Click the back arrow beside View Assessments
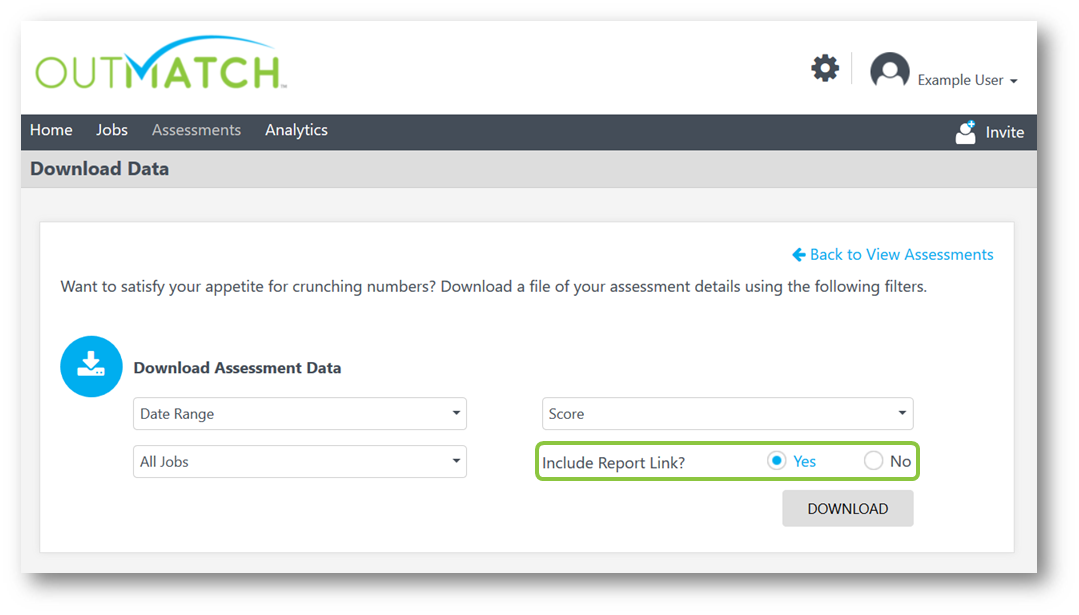The height and width of the screenshot is (615, 1079). (x=797, y=254)
